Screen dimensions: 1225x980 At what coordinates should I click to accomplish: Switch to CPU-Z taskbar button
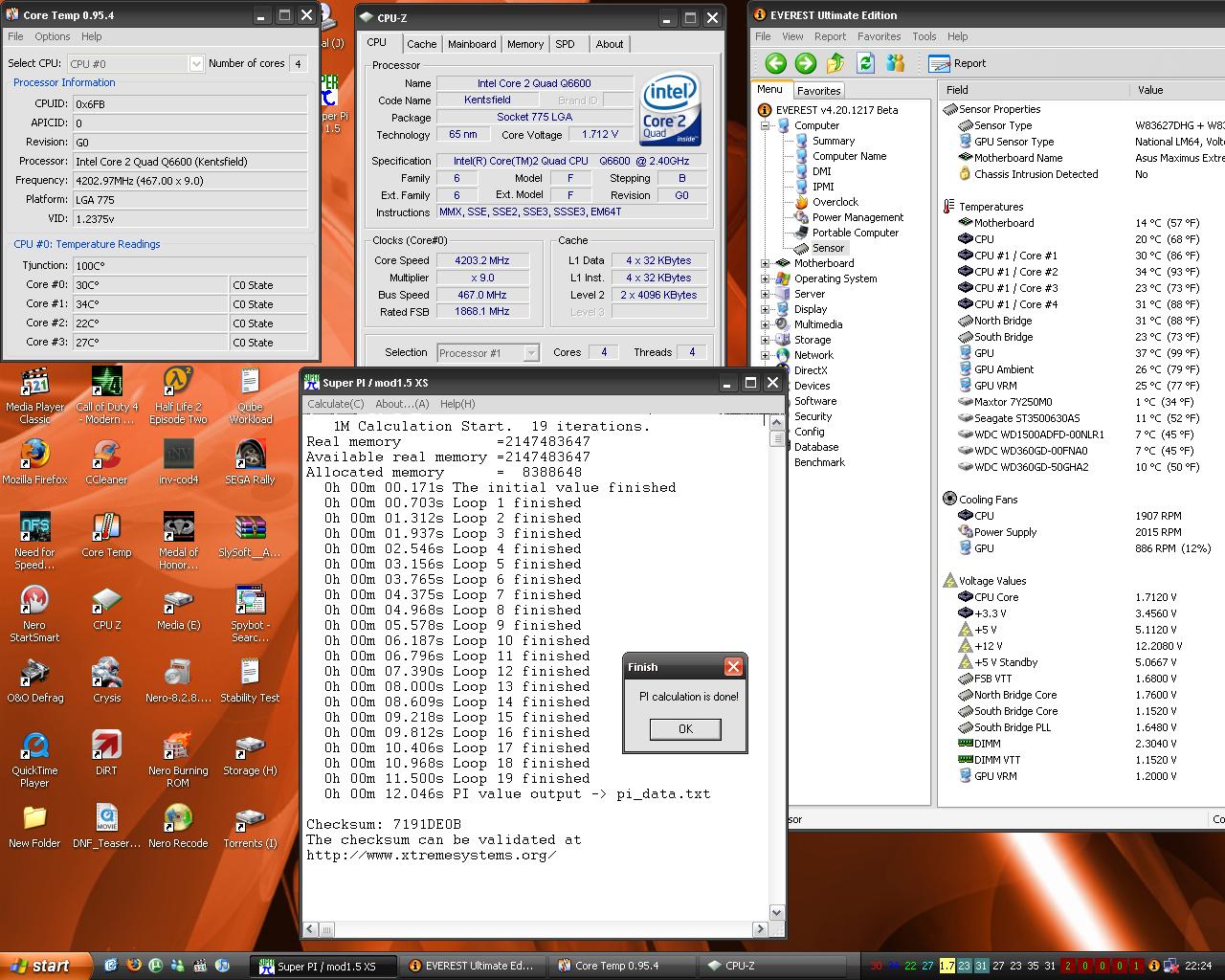(x=771, y=966)
